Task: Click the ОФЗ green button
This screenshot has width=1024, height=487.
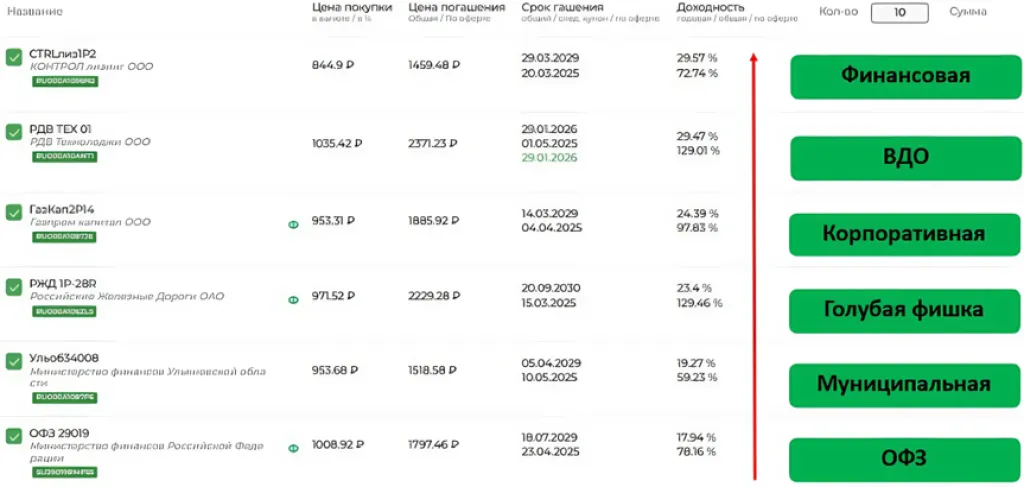Action: (x=906, y=459)
